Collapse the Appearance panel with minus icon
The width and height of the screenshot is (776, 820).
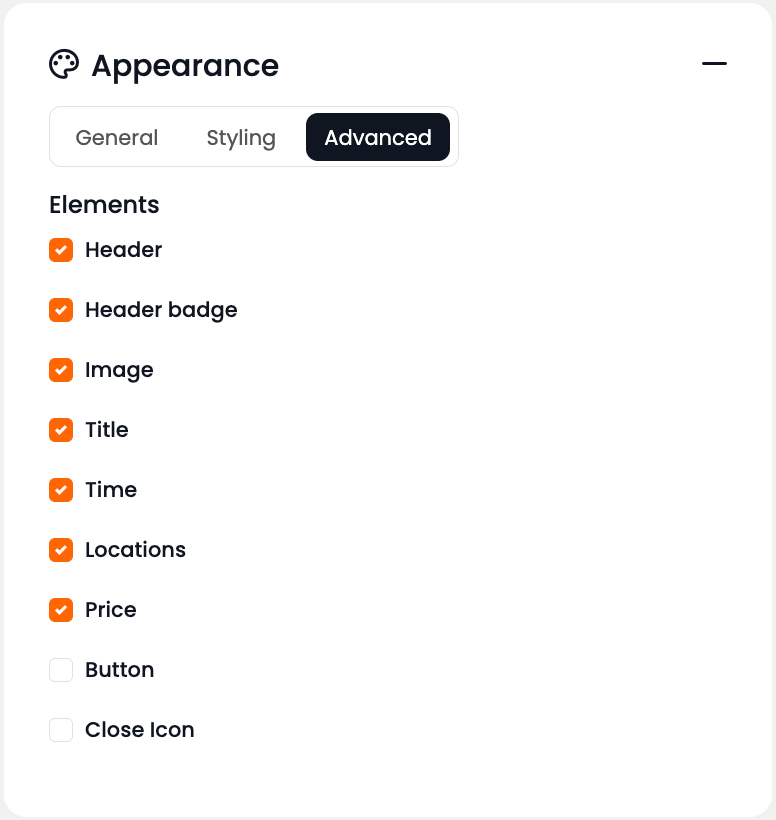click(x=714, y=64)
